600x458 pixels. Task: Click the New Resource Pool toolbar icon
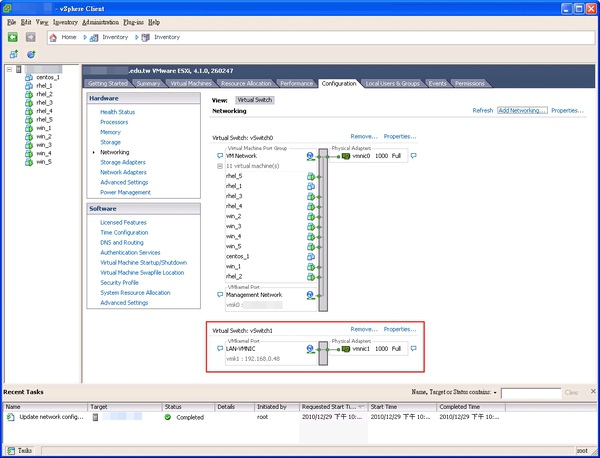point(31,54)
